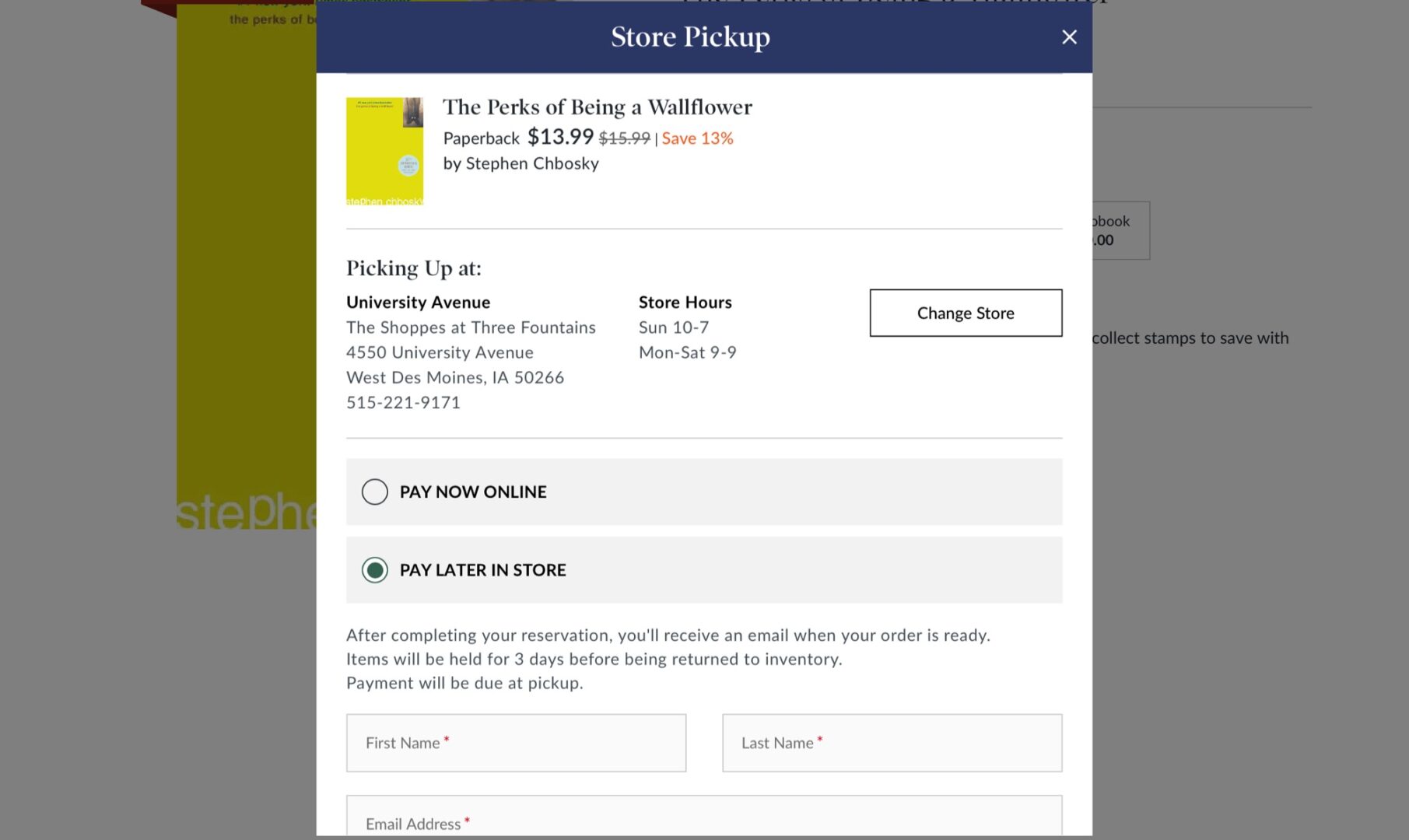Click the small yellow book cover thumbnail
1409x840 pixels.
tap(384, 151)
